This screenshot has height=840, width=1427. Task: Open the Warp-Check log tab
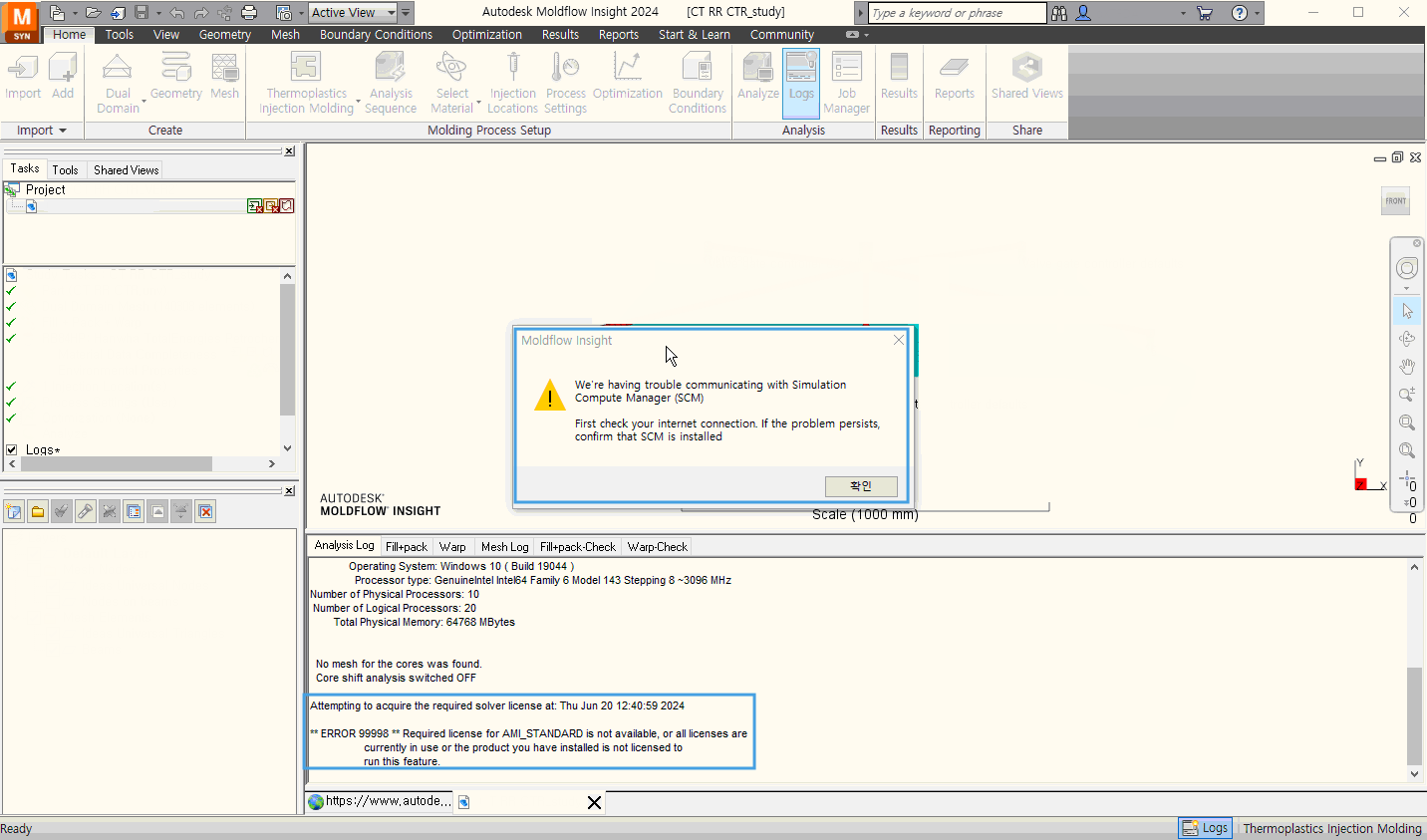pos(658,546)
